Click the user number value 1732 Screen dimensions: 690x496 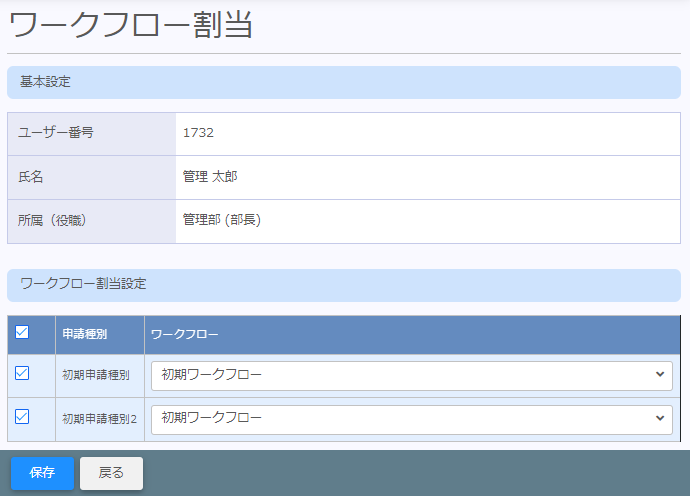click(198, 133)
